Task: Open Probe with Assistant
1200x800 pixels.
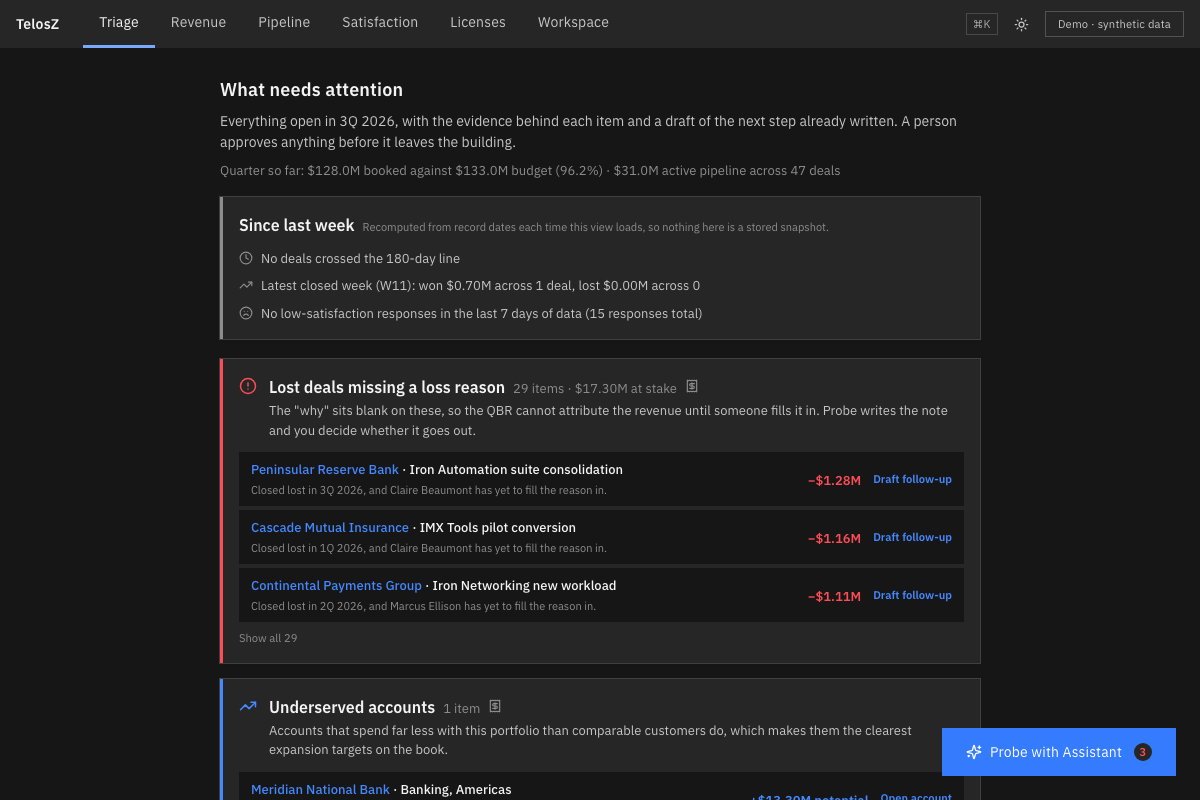Action: click(x=1059, y=752)
